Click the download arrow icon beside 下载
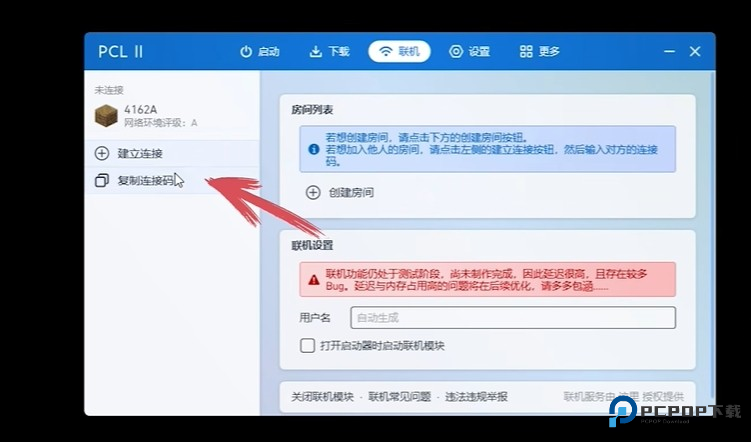 click(315, 52)
